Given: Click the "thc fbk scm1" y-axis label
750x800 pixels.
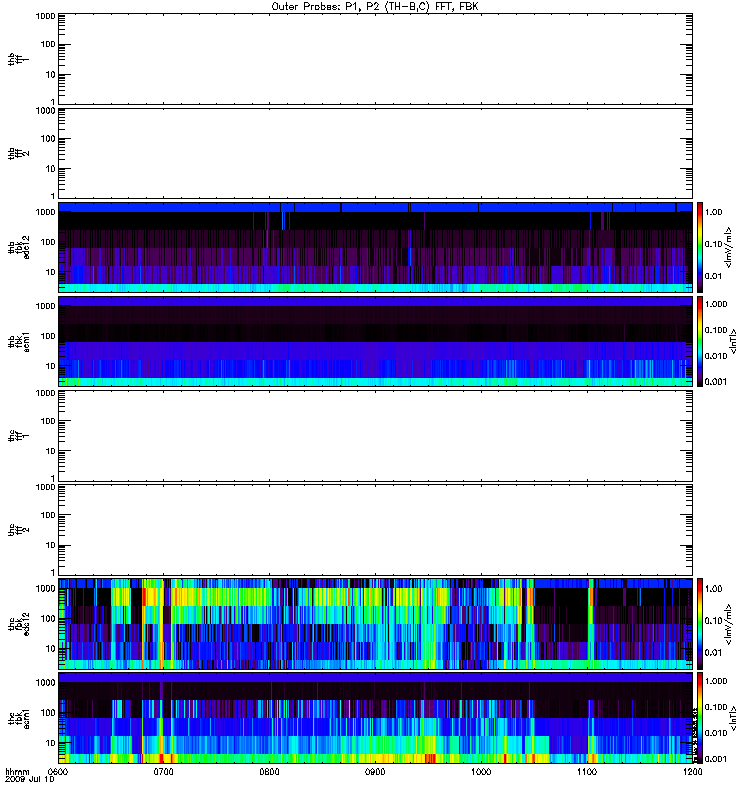Looking at the screenshot, I should [x=18, y=718].
